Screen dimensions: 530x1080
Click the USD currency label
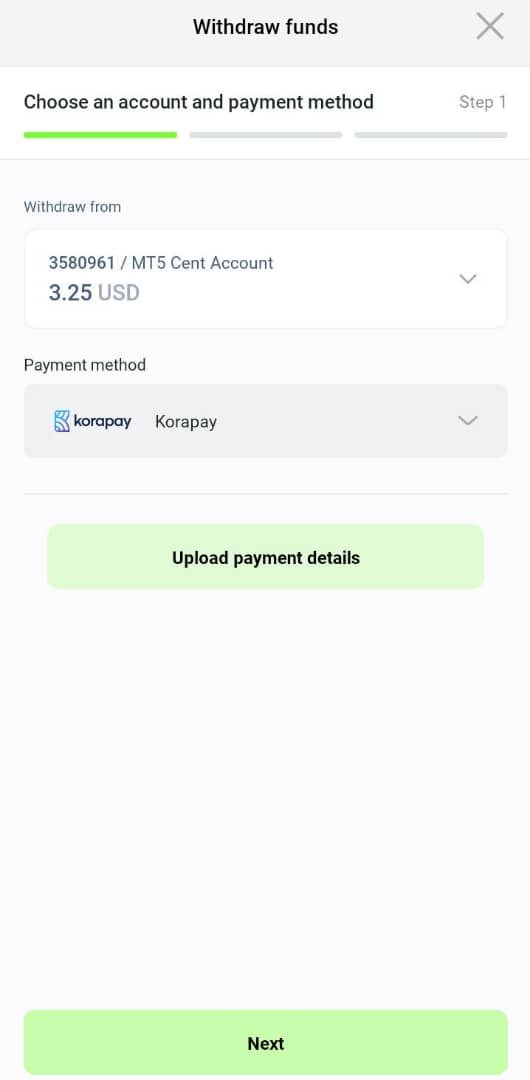coord(119,293)
